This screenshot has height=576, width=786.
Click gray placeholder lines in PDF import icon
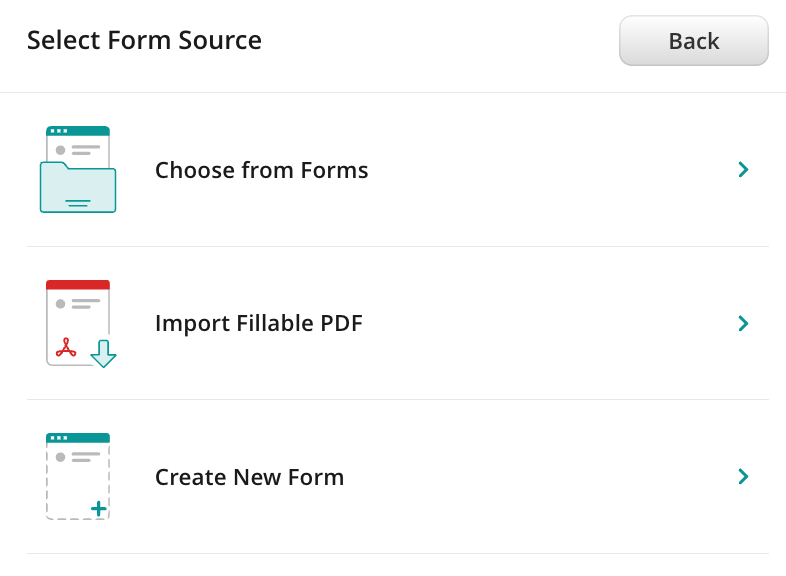coord(86,303)
